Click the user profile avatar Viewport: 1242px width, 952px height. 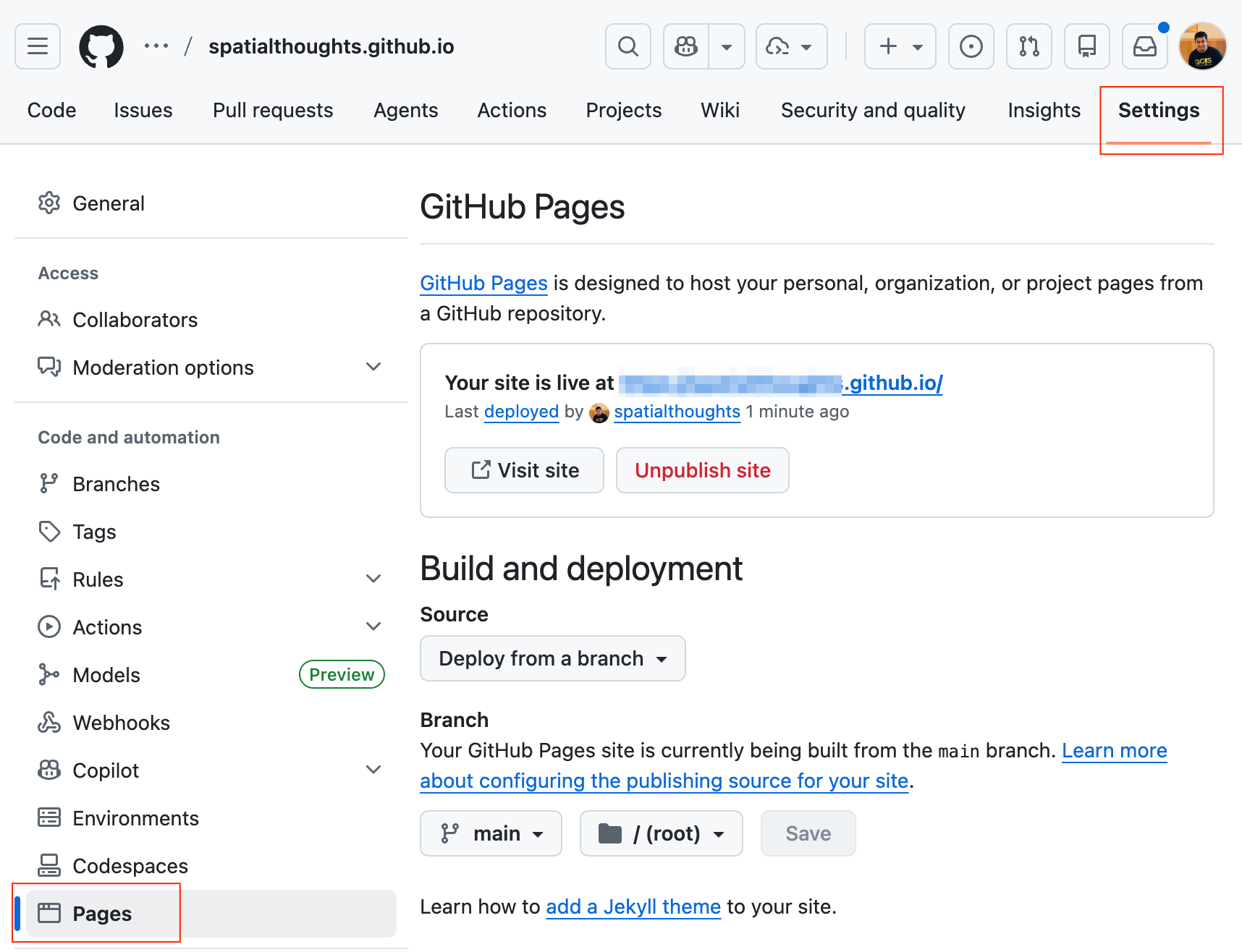click(x=1202, y=46)
